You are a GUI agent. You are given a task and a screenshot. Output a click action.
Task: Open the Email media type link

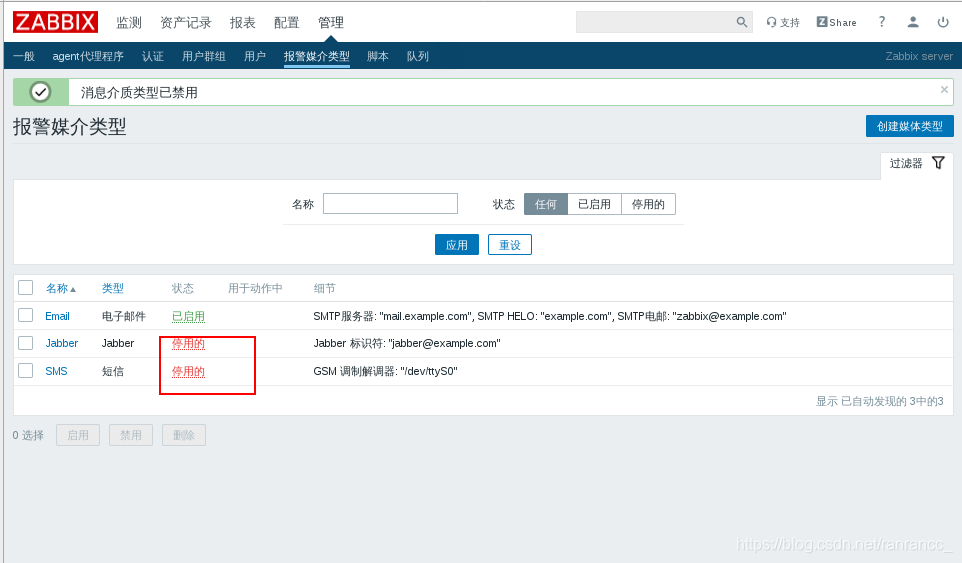click(x=57, y=316)
